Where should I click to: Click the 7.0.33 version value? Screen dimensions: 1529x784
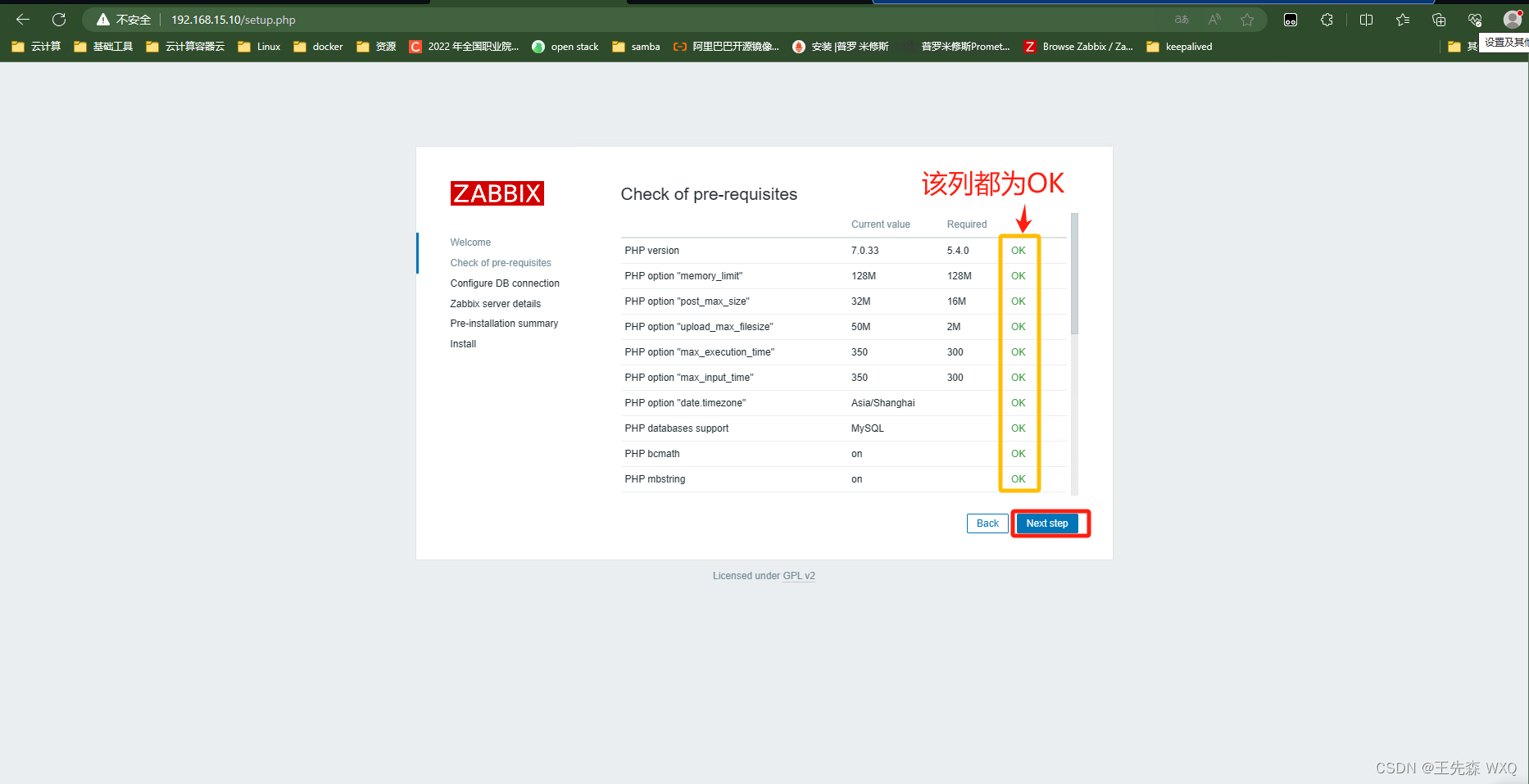[x=865, y=251]
